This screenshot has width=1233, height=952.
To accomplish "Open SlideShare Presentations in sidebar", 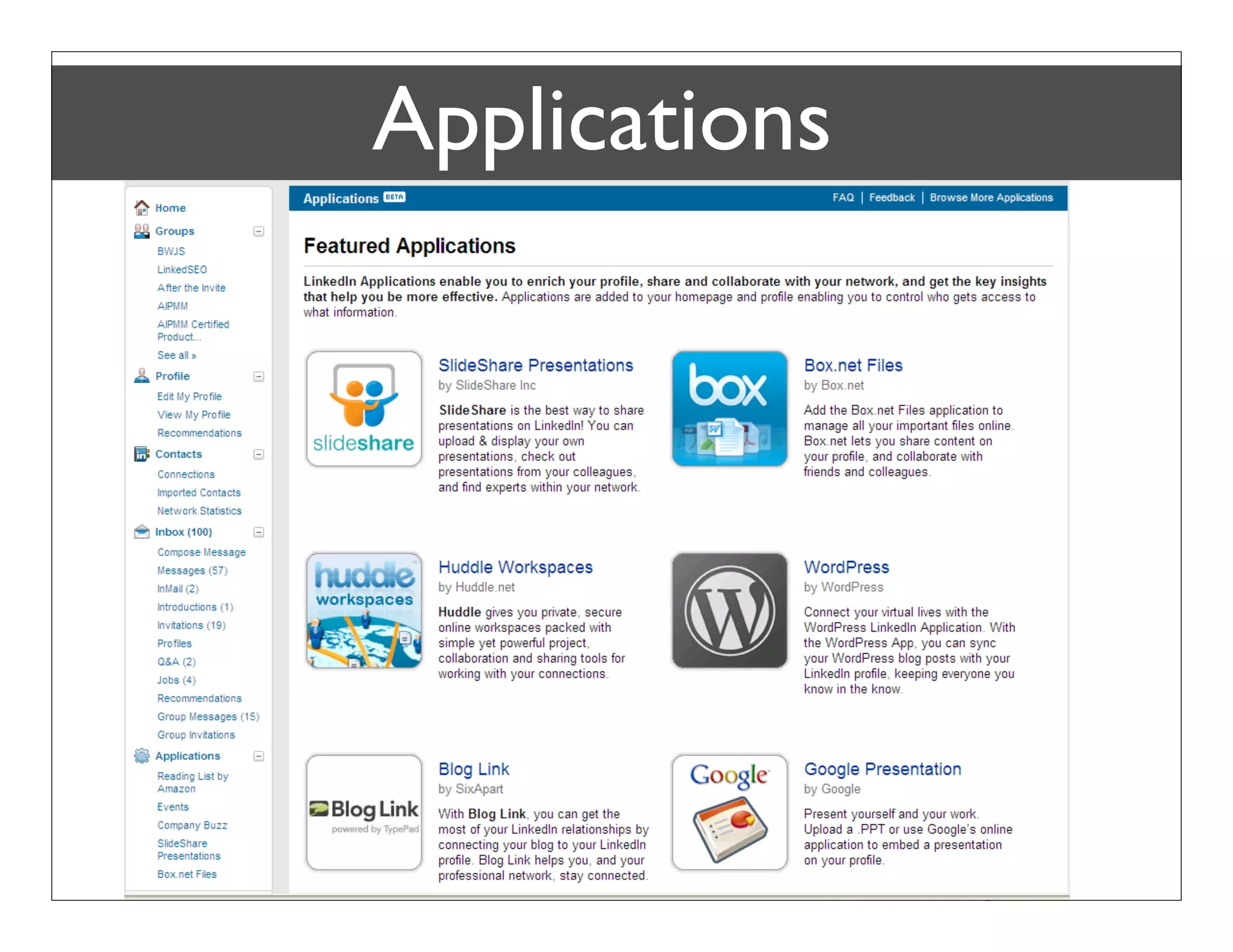I will click(x=189, y=850).
